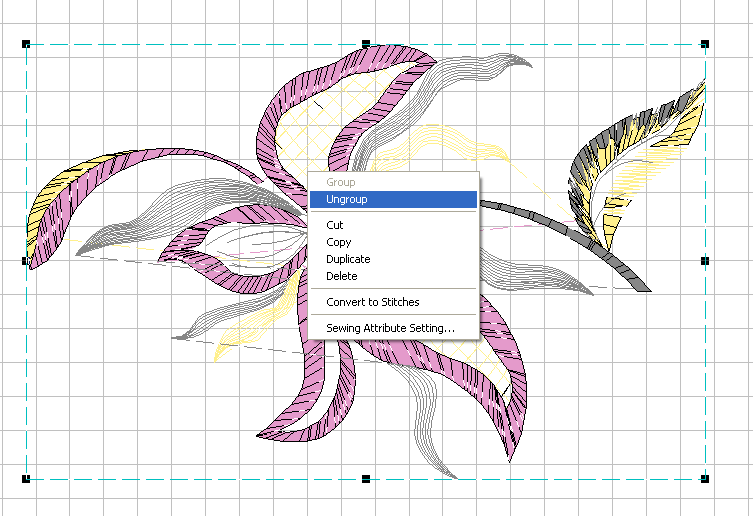Viewport: 753px width, 516px height.
Task: Choose Ungroup from the context menu
Action: tap(347, 200)
